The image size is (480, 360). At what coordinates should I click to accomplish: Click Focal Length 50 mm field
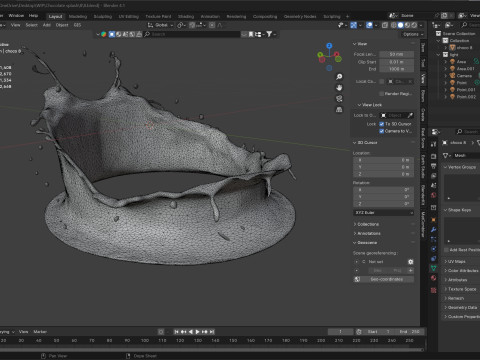coord(396,54)
